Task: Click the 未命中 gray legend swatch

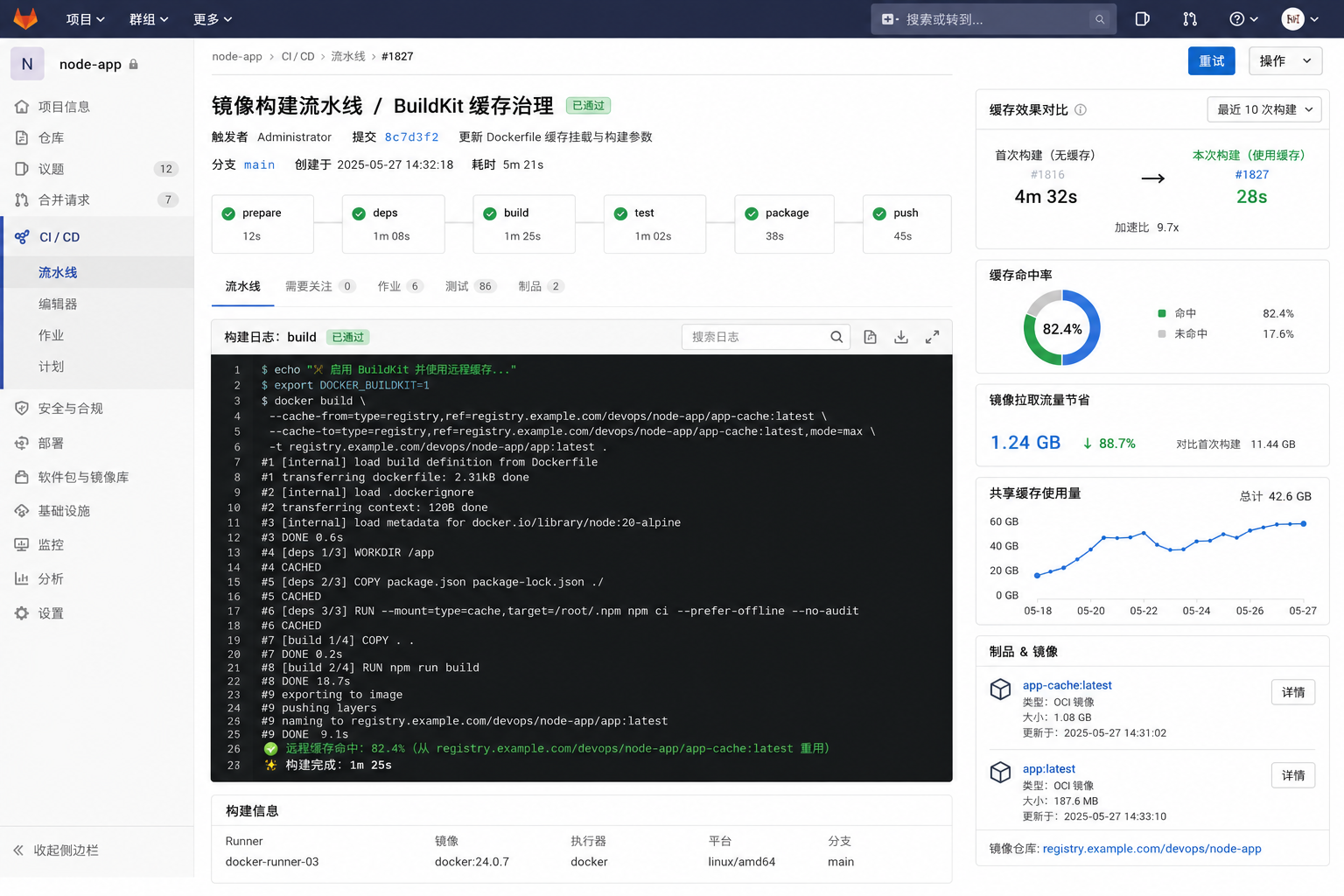Action: pyautogui.click(x=1162, y=334)
